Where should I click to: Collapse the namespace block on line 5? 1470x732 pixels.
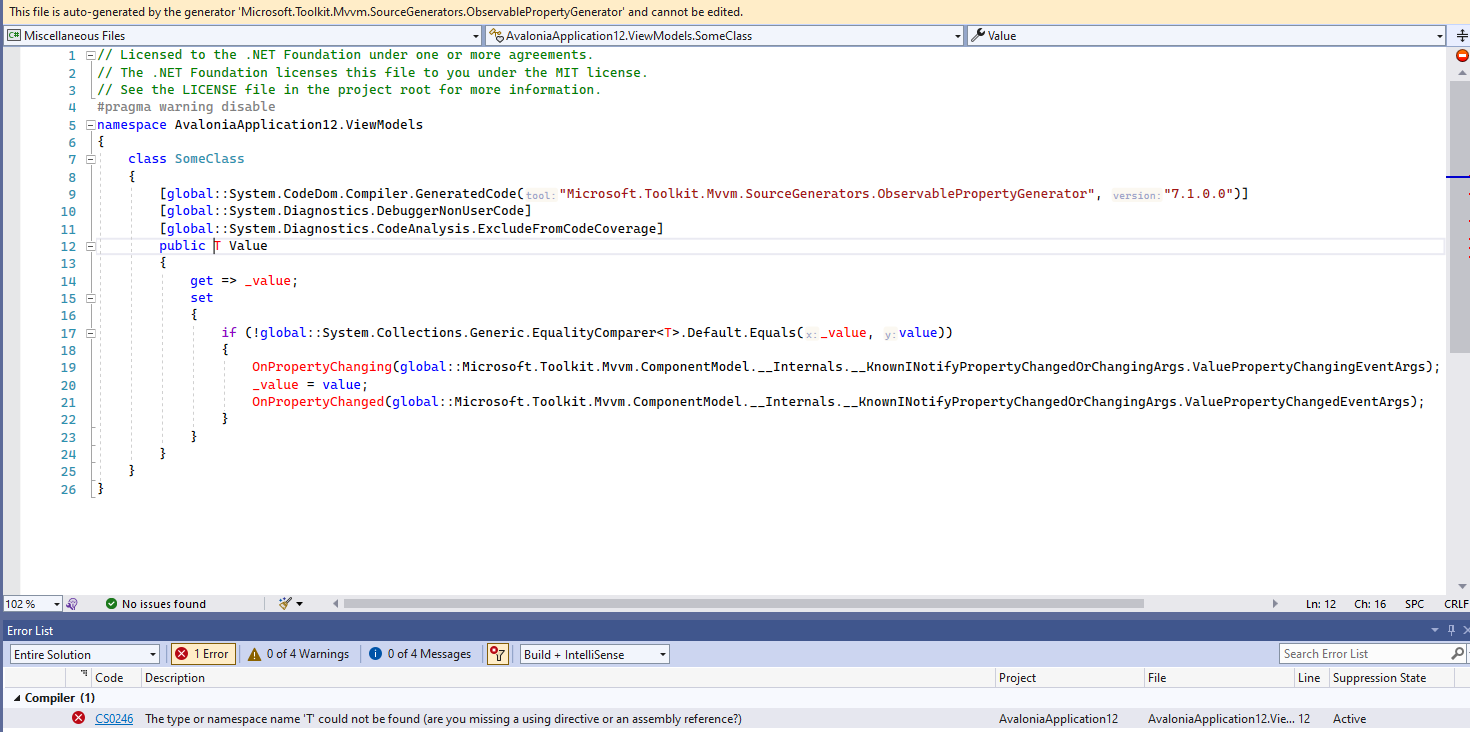point(90,125)
